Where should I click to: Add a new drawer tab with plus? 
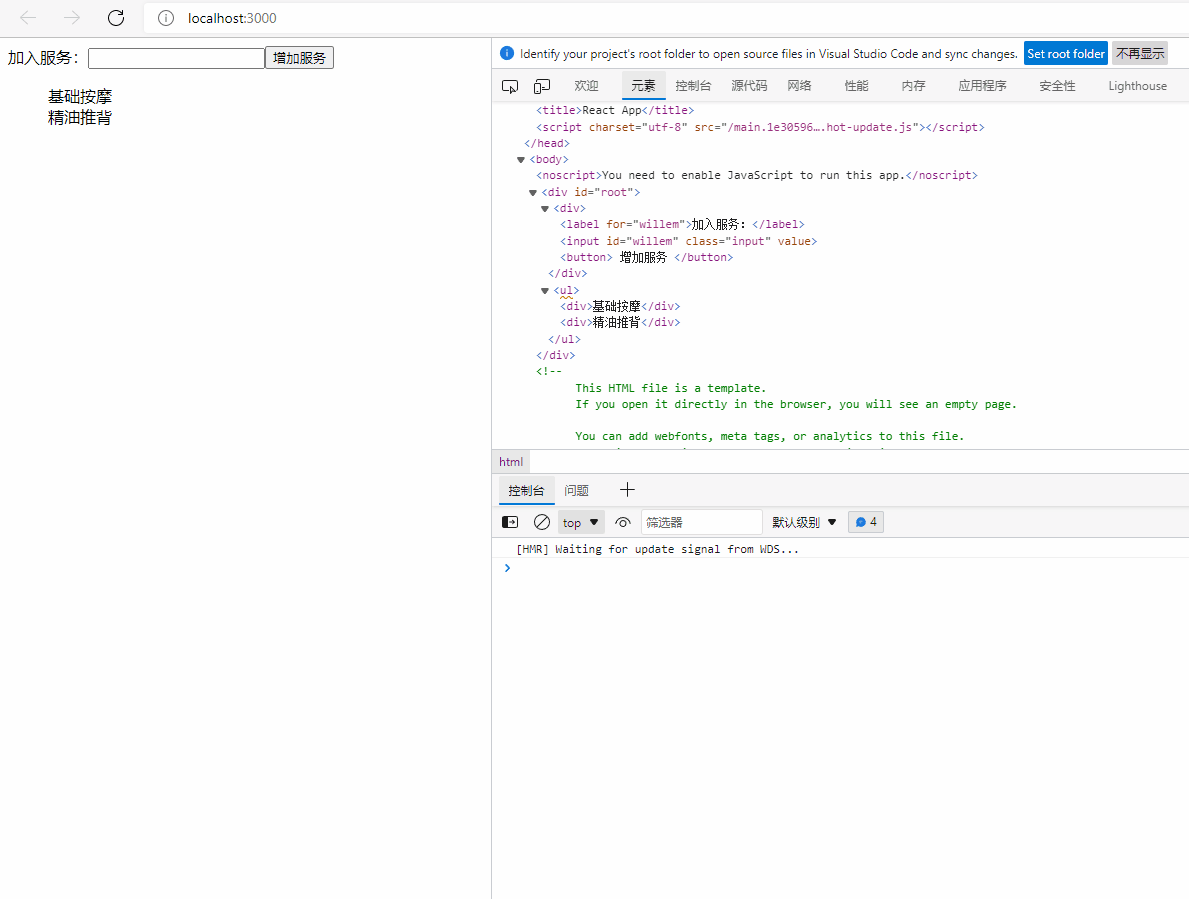(x=627, y=490)
